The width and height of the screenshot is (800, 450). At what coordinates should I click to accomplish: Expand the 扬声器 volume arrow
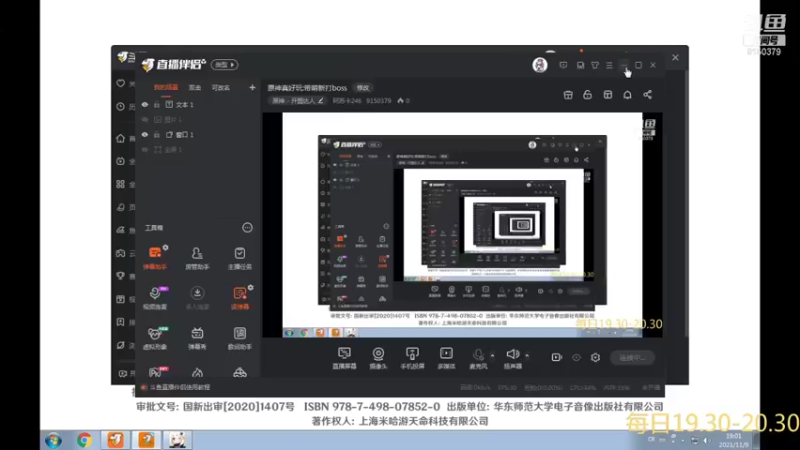click(x=527, y=355)
